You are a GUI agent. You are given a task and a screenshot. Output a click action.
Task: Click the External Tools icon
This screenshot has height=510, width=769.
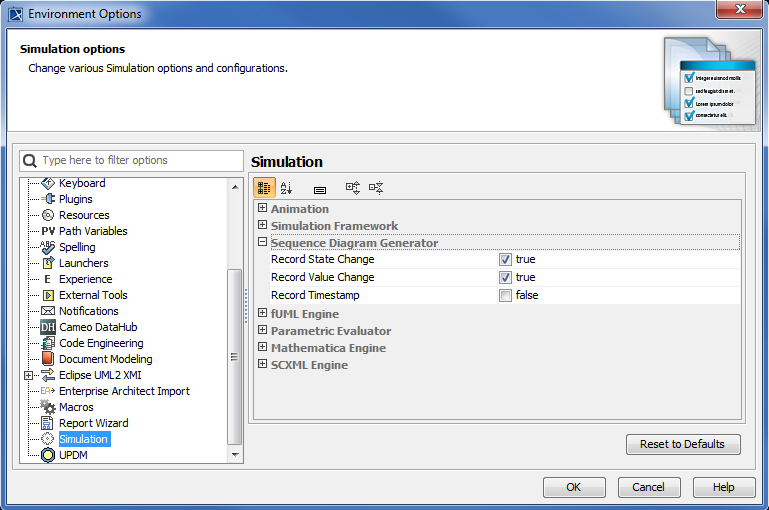48,295
